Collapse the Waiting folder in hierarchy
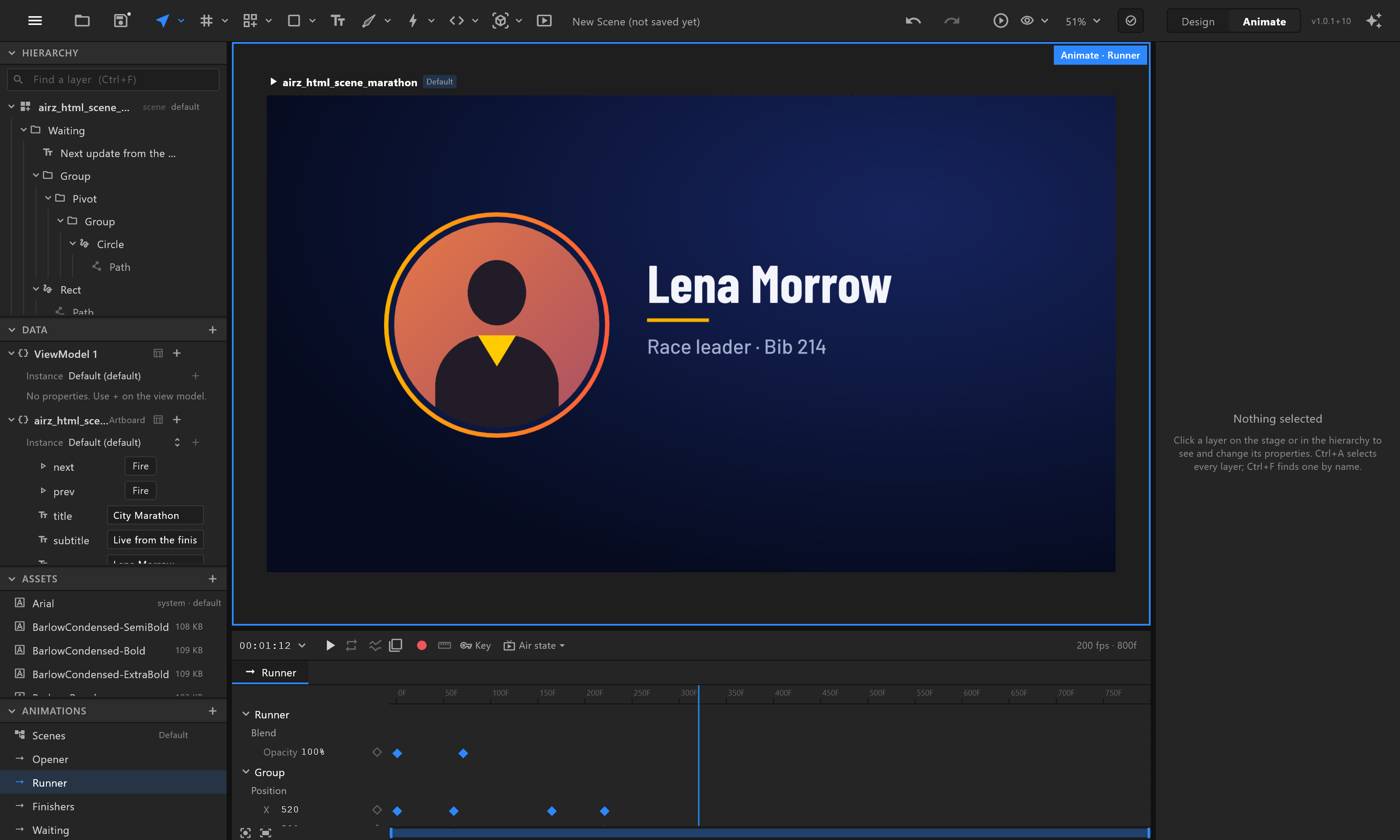This screenshot has height=840, width=1400. [24, 130]
